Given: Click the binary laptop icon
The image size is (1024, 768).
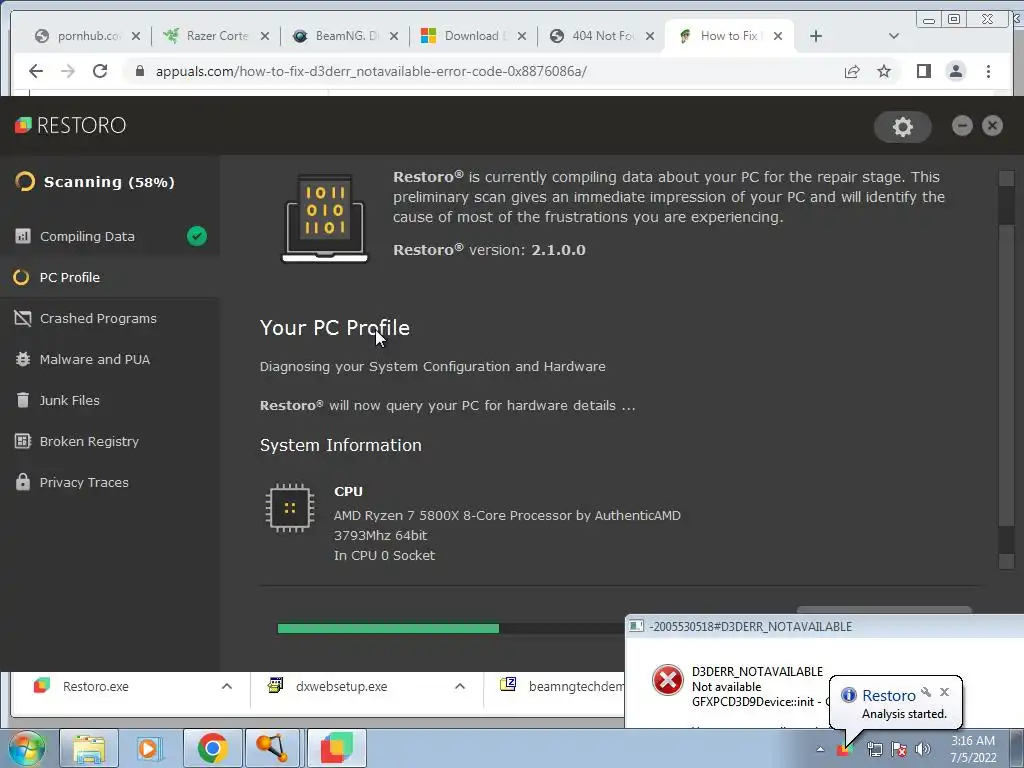Looking at the screenshot, I should 325,219.
